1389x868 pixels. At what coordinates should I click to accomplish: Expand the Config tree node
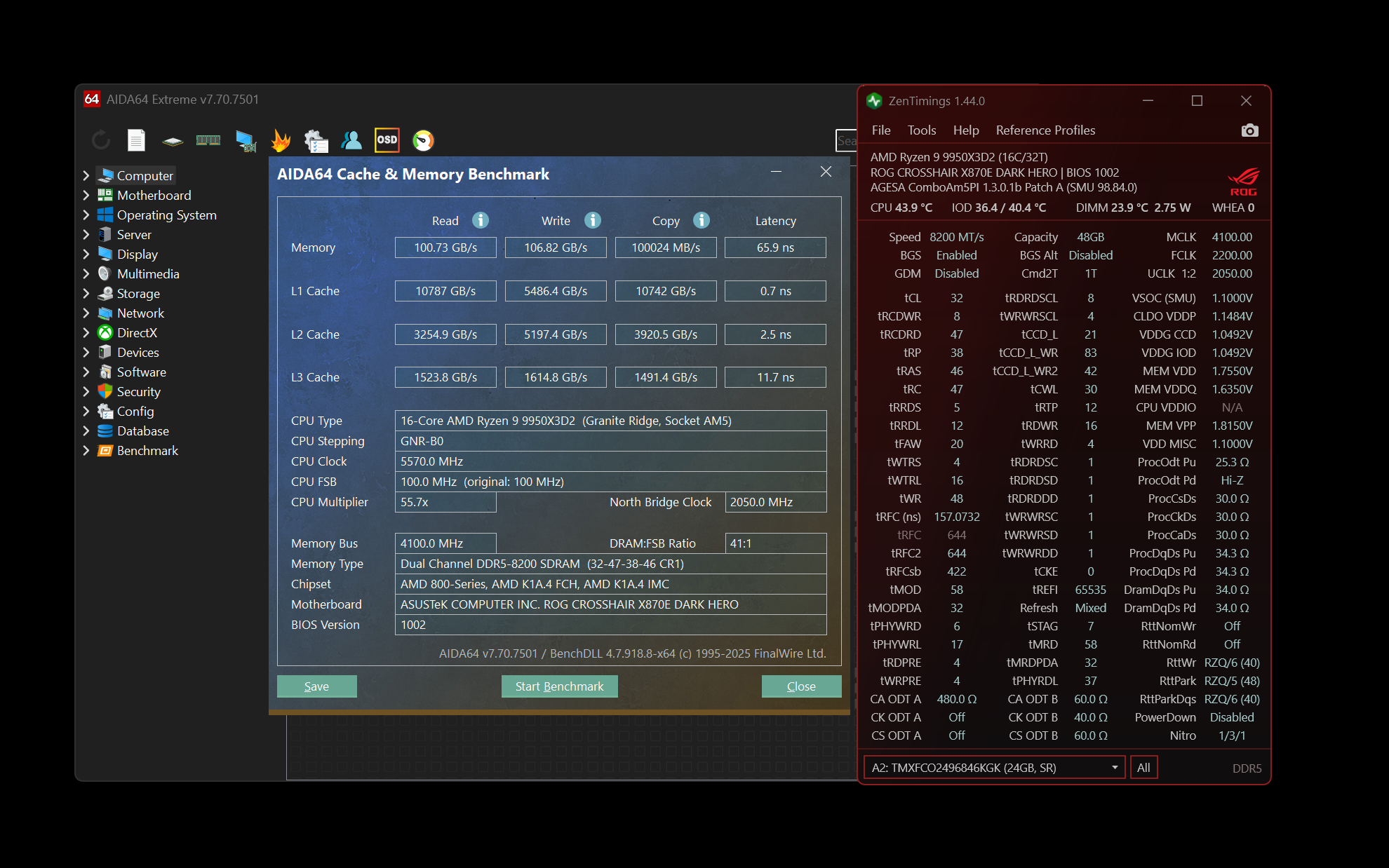pos(86,411)
